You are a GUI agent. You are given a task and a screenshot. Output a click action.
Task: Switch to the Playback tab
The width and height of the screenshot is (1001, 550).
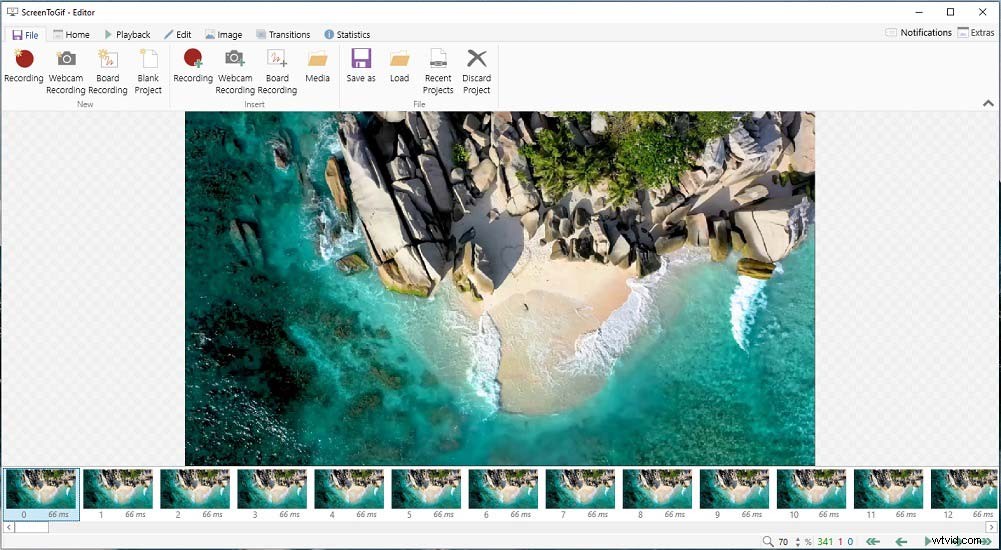click(127, 34)
